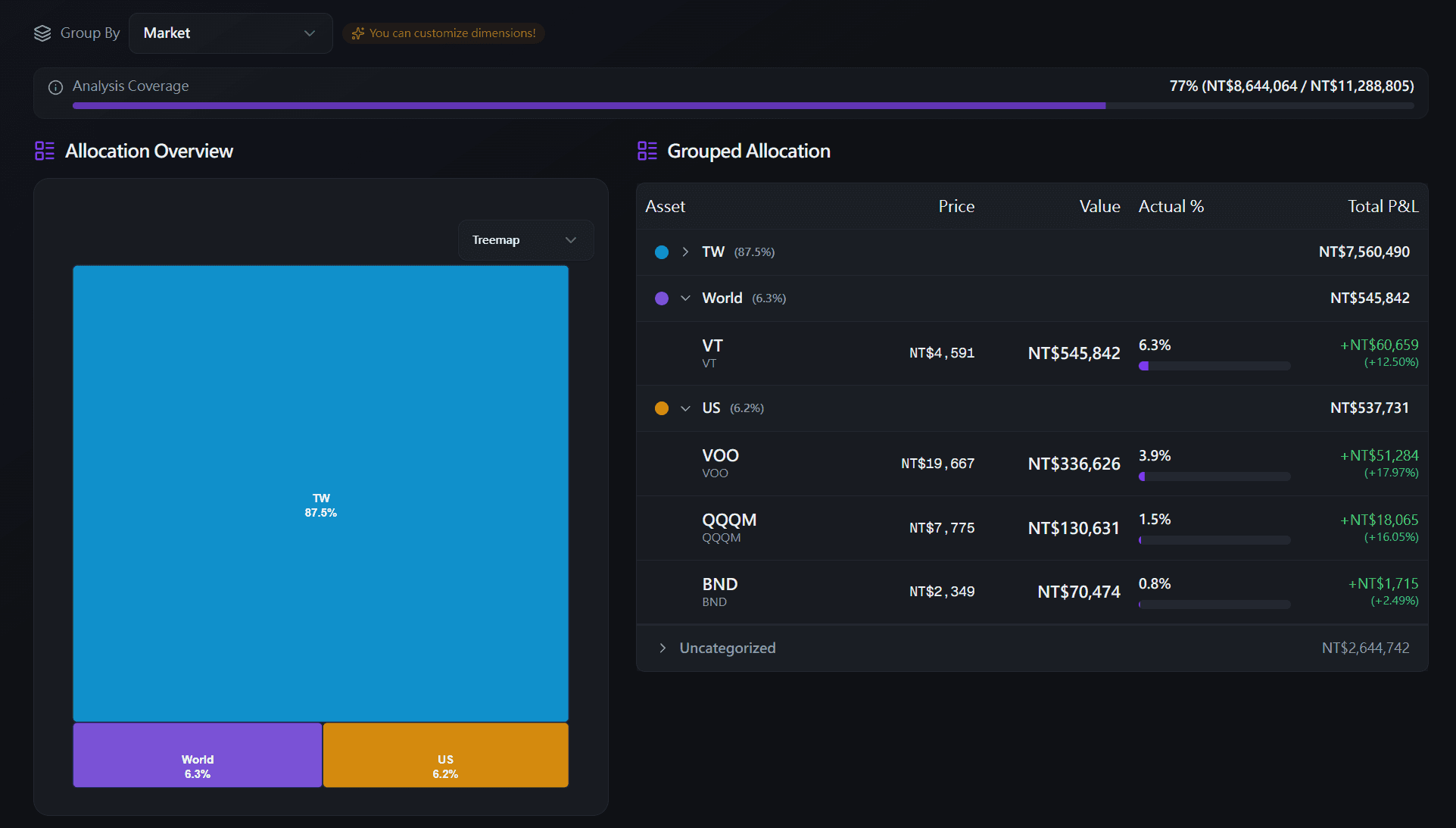Click the blue TW market color dot
1456x828 pixels.
pyautogui.click(x=662, y=252)
